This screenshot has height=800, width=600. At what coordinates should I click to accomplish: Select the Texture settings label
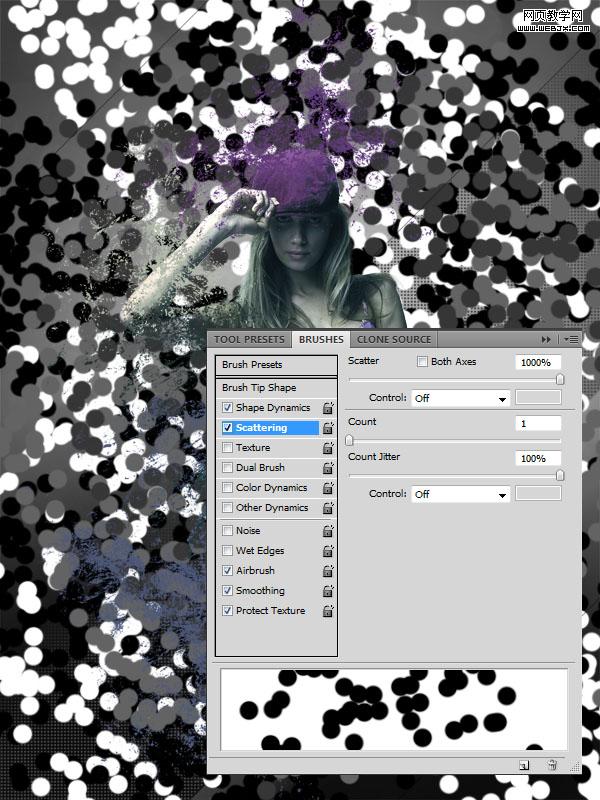point(253,447)
